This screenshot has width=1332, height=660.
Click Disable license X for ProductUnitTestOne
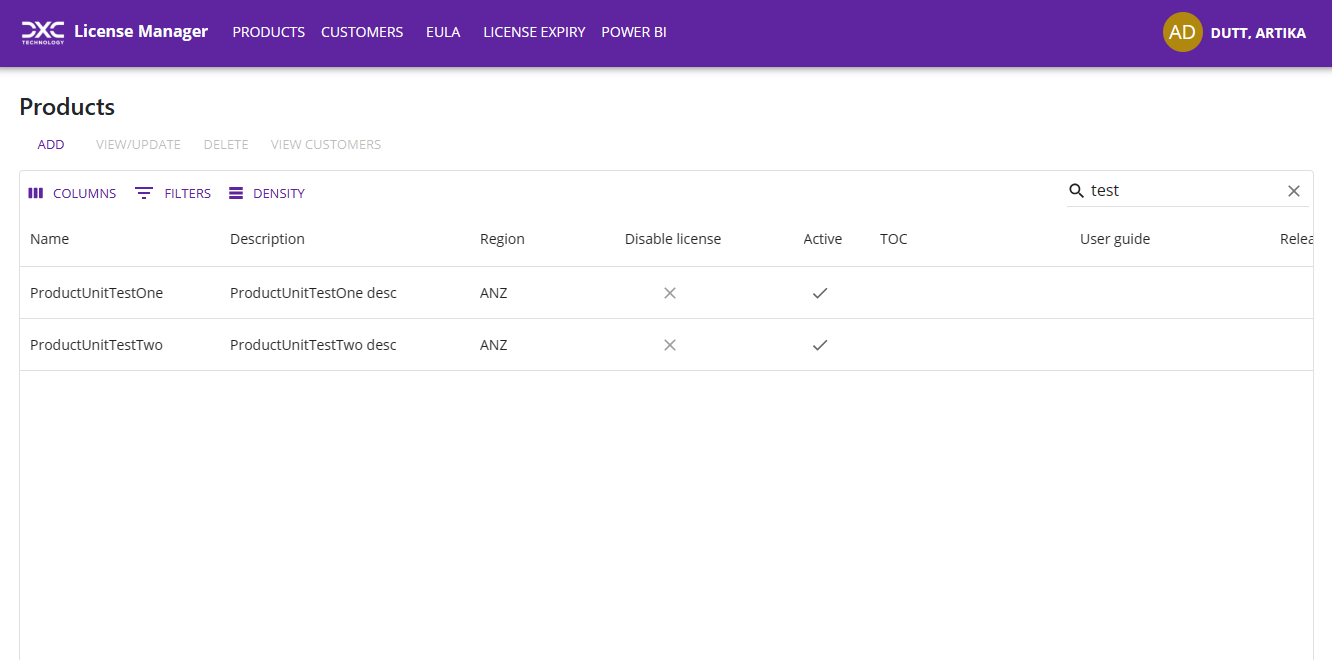point(670,293)
